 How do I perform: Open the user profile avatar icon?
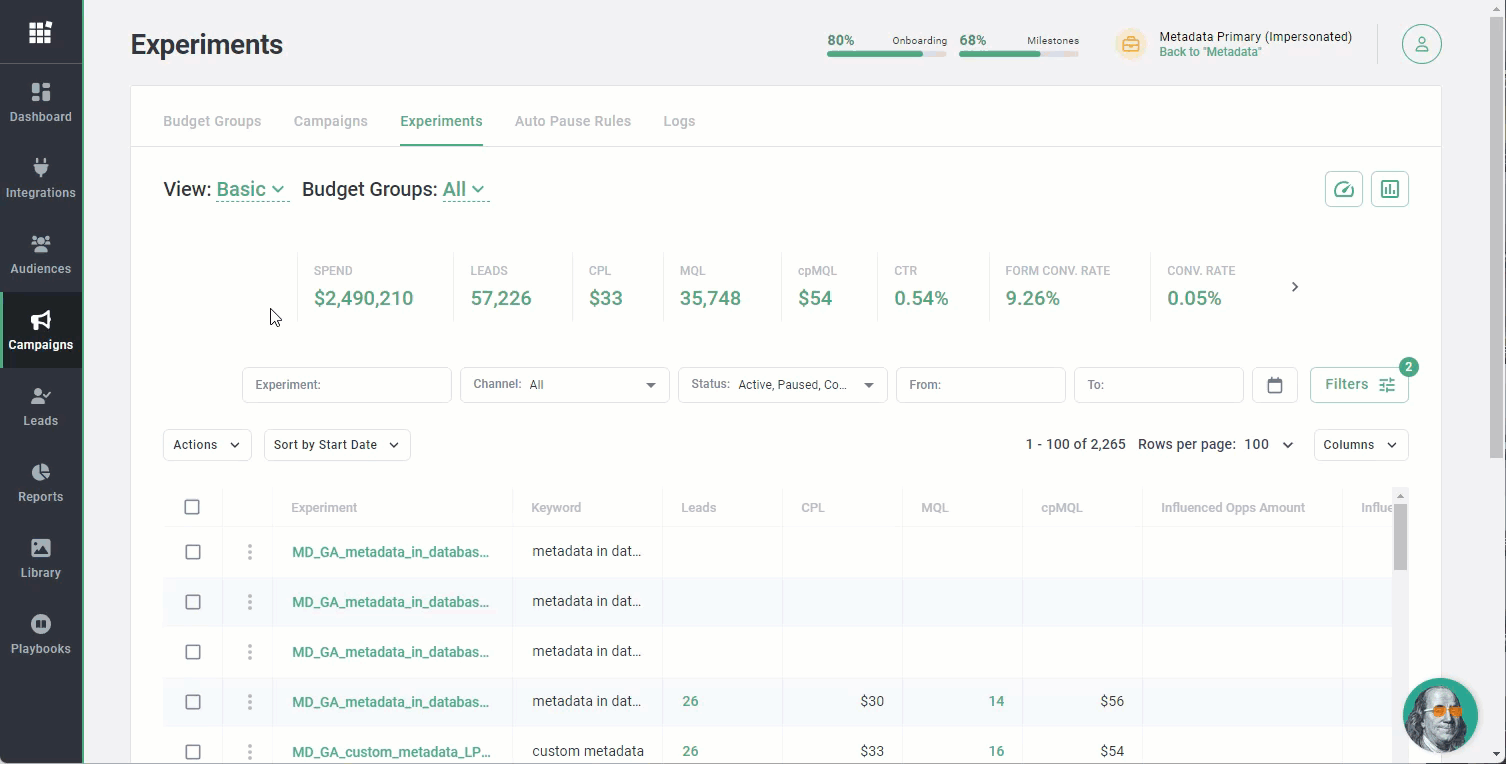(x=1421, y=45)
